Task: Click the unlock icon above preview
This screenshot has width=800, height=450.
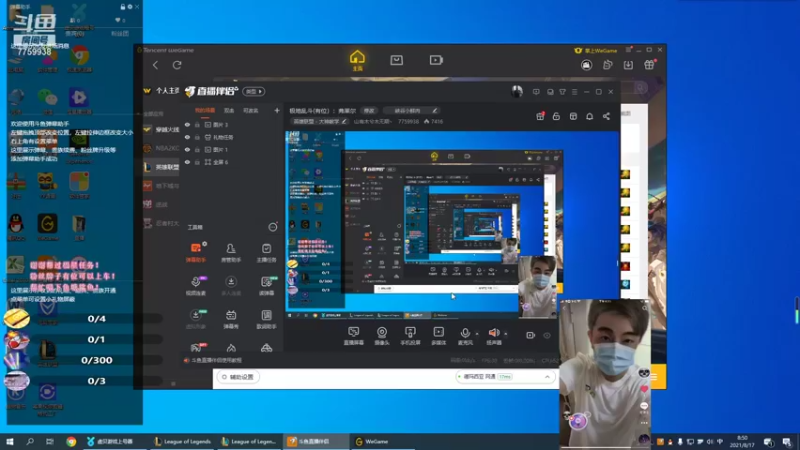Action: [556, 116]
